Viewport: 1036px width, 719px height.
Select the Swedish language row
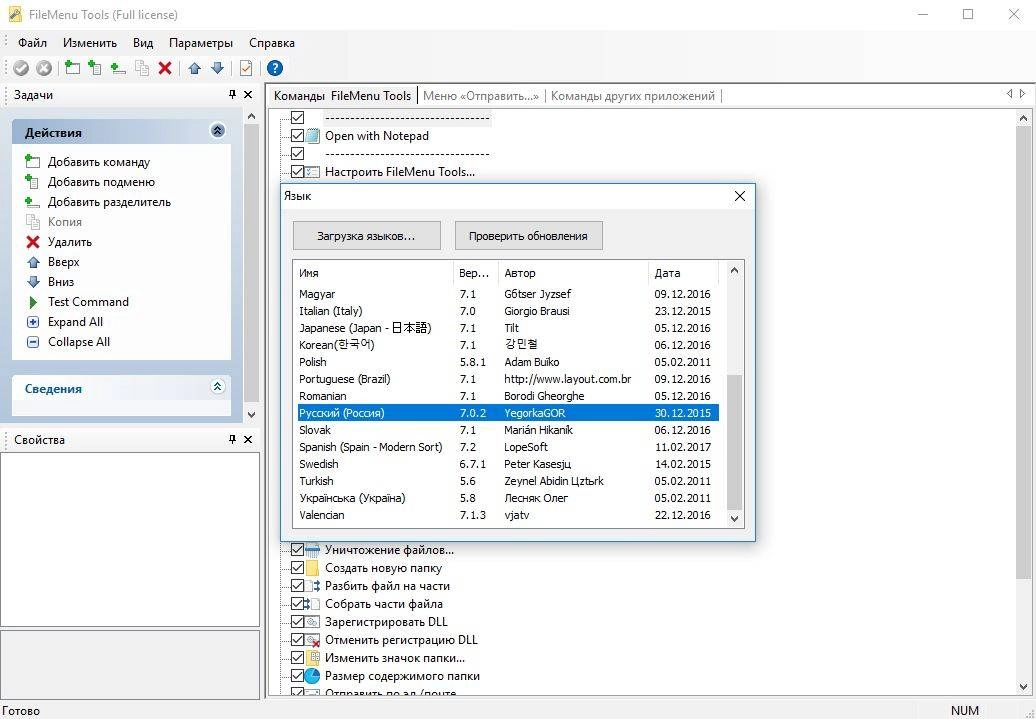tap(507, 464)
